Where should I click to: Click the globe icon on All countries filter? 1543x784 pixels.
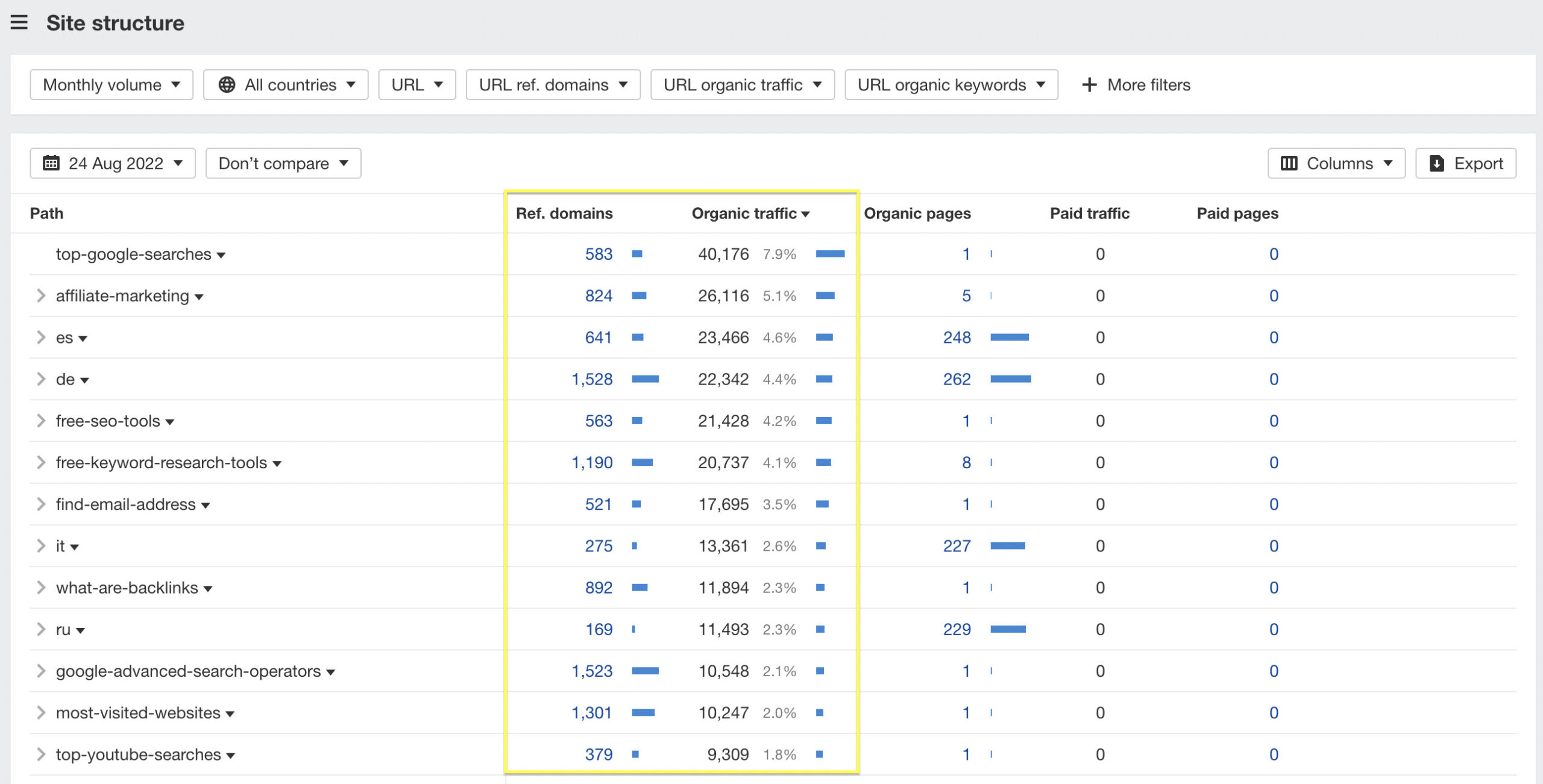click(x=228, y=84)
